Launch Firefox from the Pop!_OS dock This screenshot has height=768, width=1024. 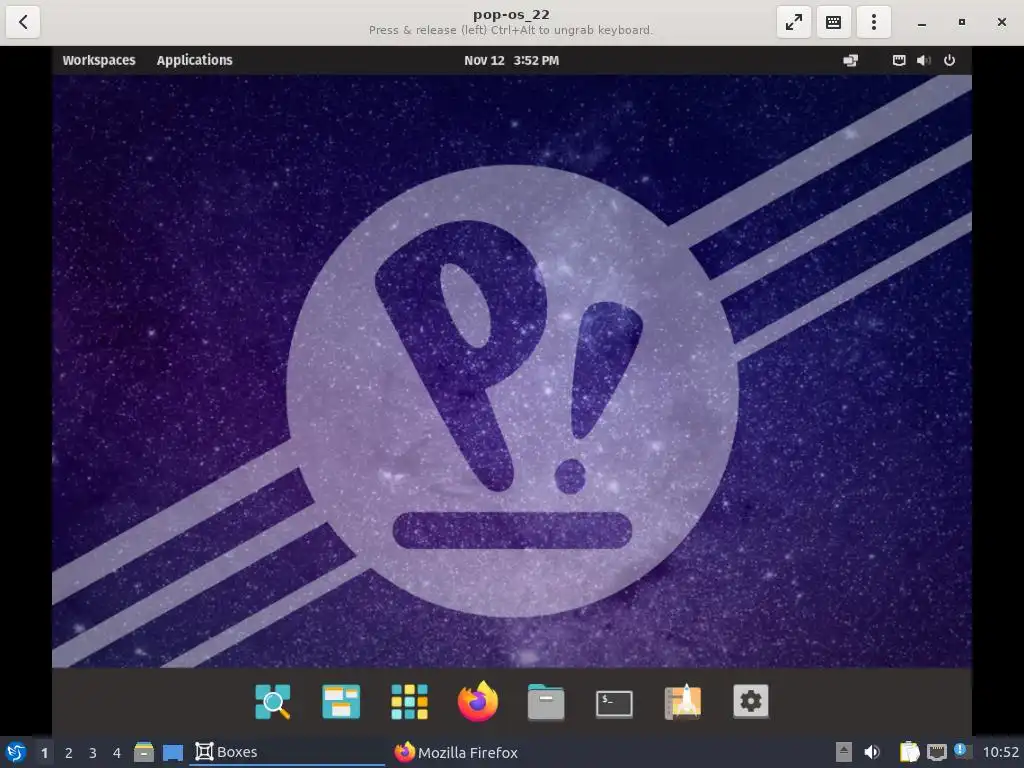point(477,701)
